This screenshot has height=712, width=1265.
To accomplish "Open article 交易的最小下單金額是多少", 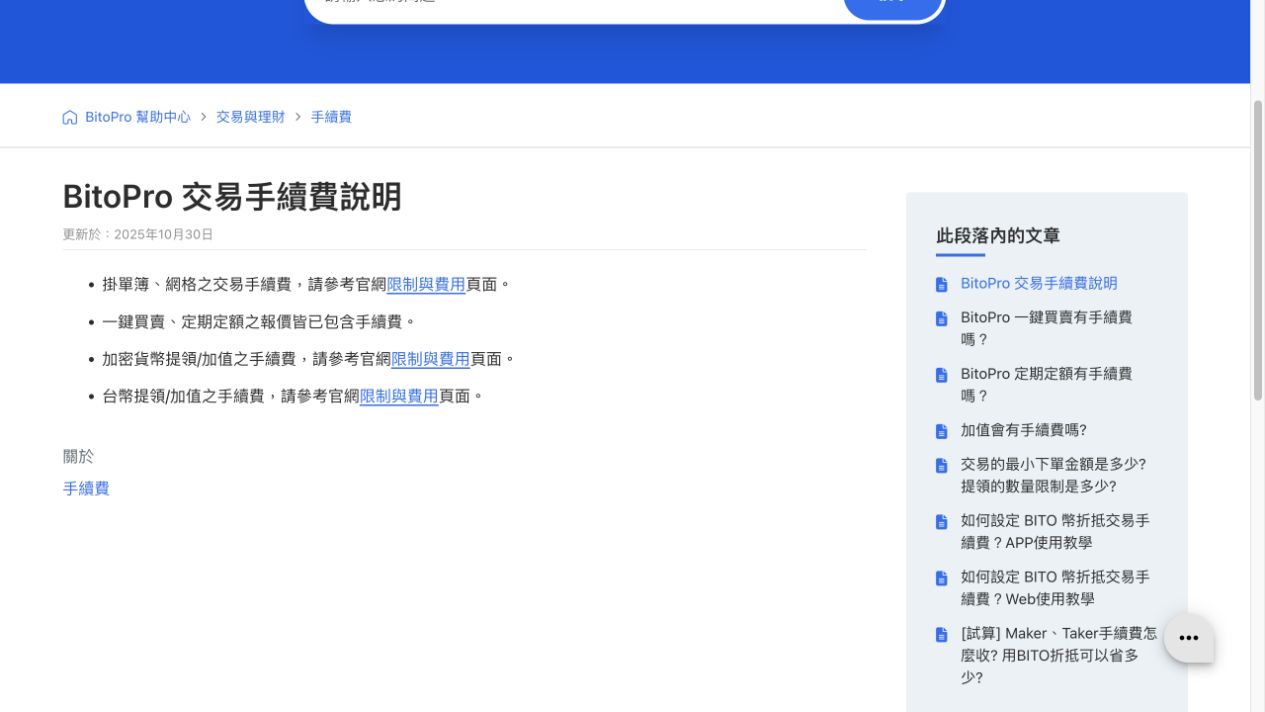I will click(x=1053, y=475).
